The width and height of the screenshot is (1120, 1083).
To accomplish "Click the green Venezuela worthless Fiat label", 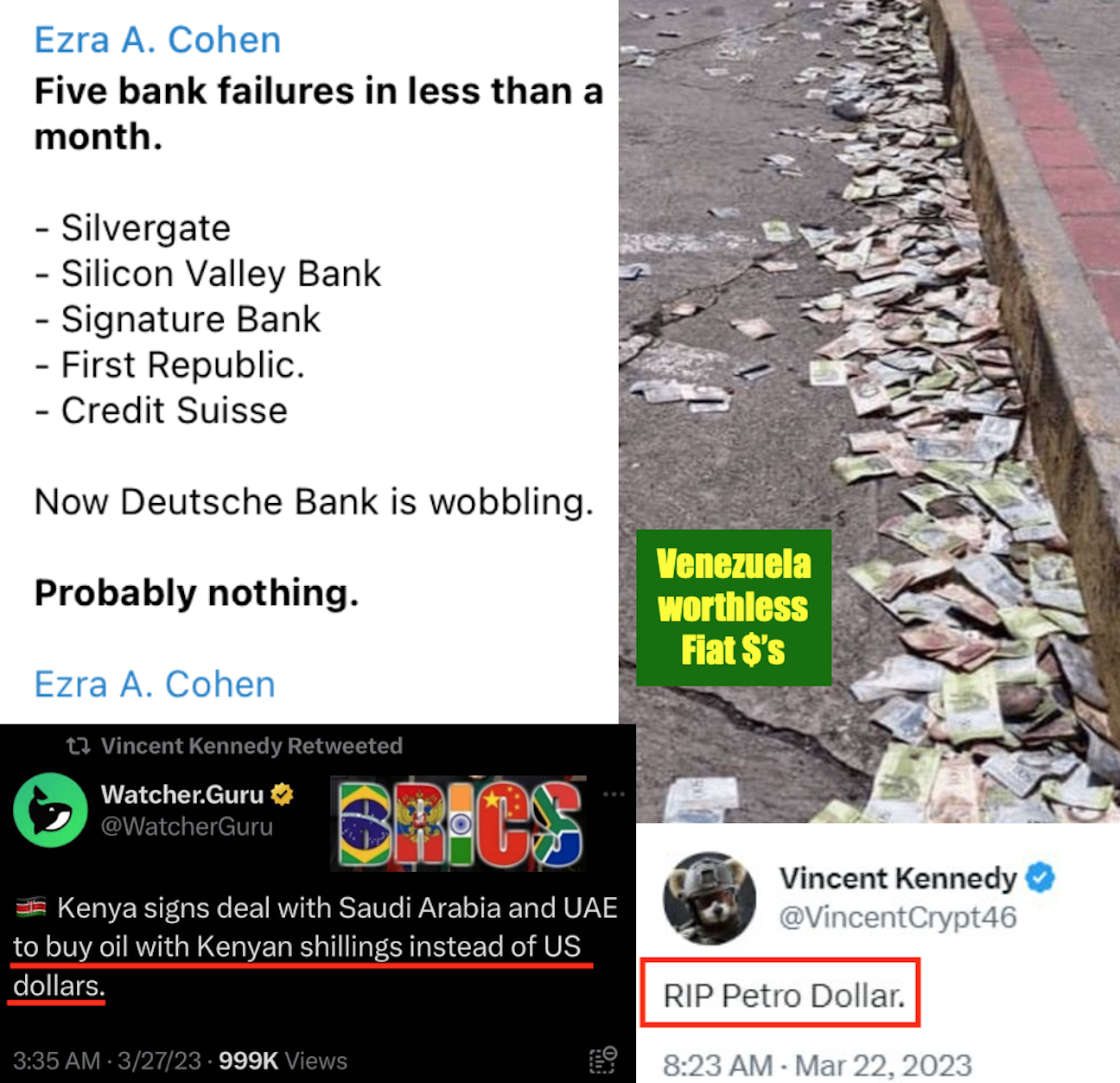I will (x=734, y=608).
